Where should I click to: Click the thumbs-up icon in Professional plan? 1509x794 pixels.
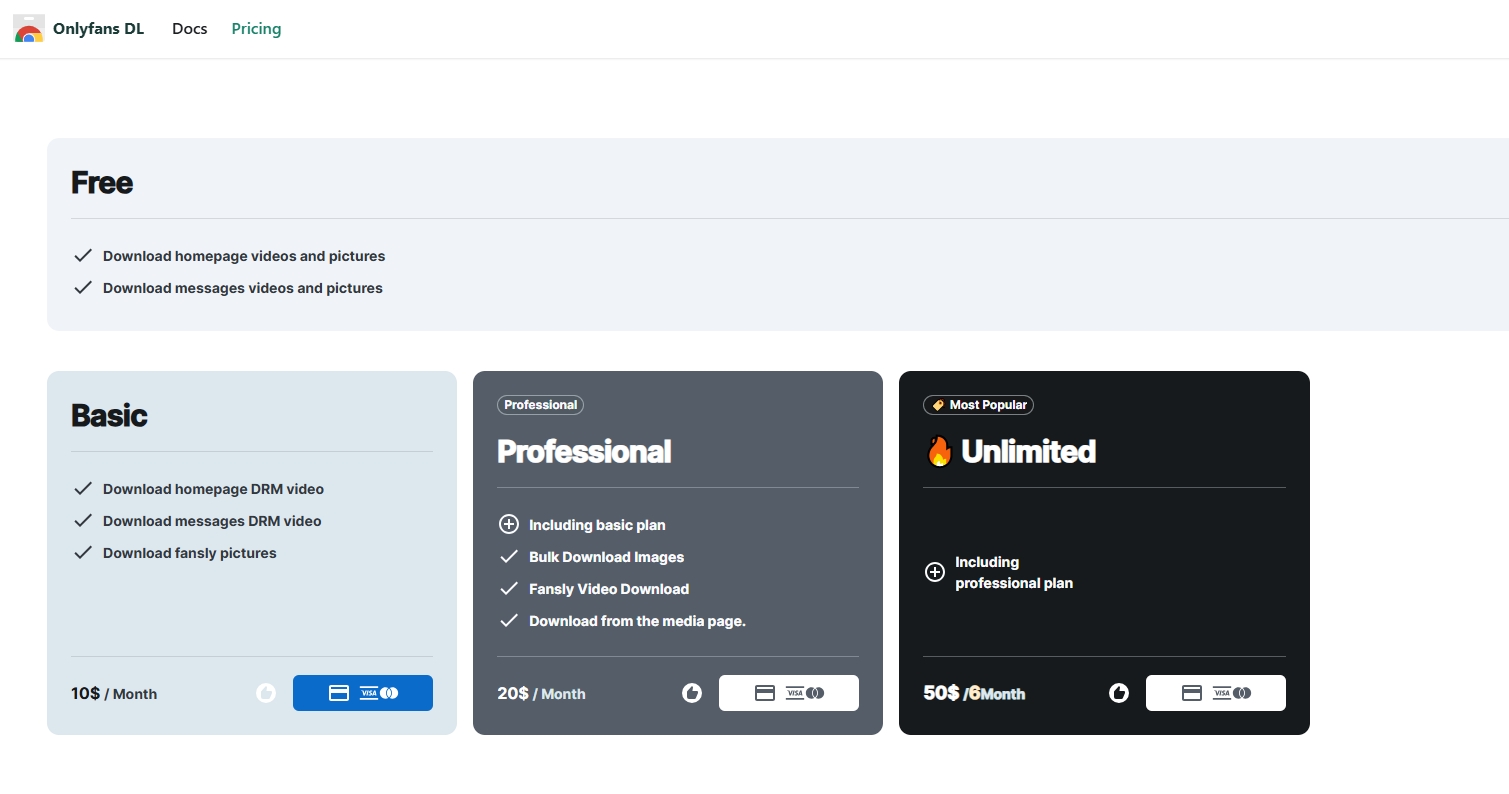pos(692,693)
